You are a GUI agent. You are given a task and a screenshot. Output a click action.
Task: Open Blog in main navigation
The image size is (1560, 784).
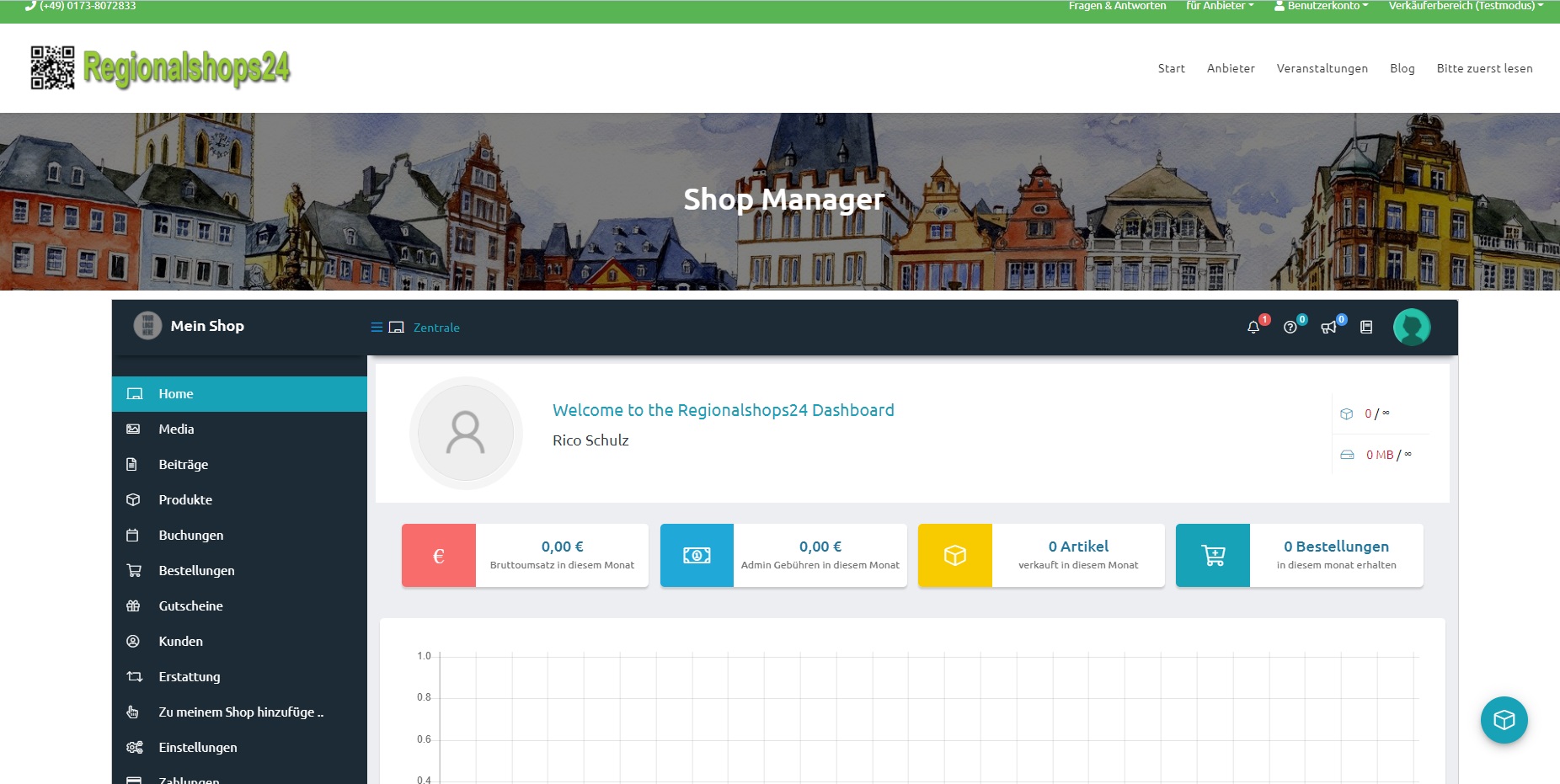[1402, 68]
